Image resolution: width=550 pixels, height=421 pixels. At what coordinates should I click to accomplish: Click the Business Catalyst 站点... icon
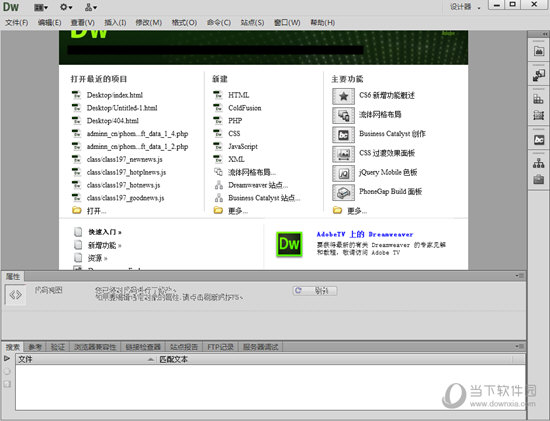click(219, 198)
